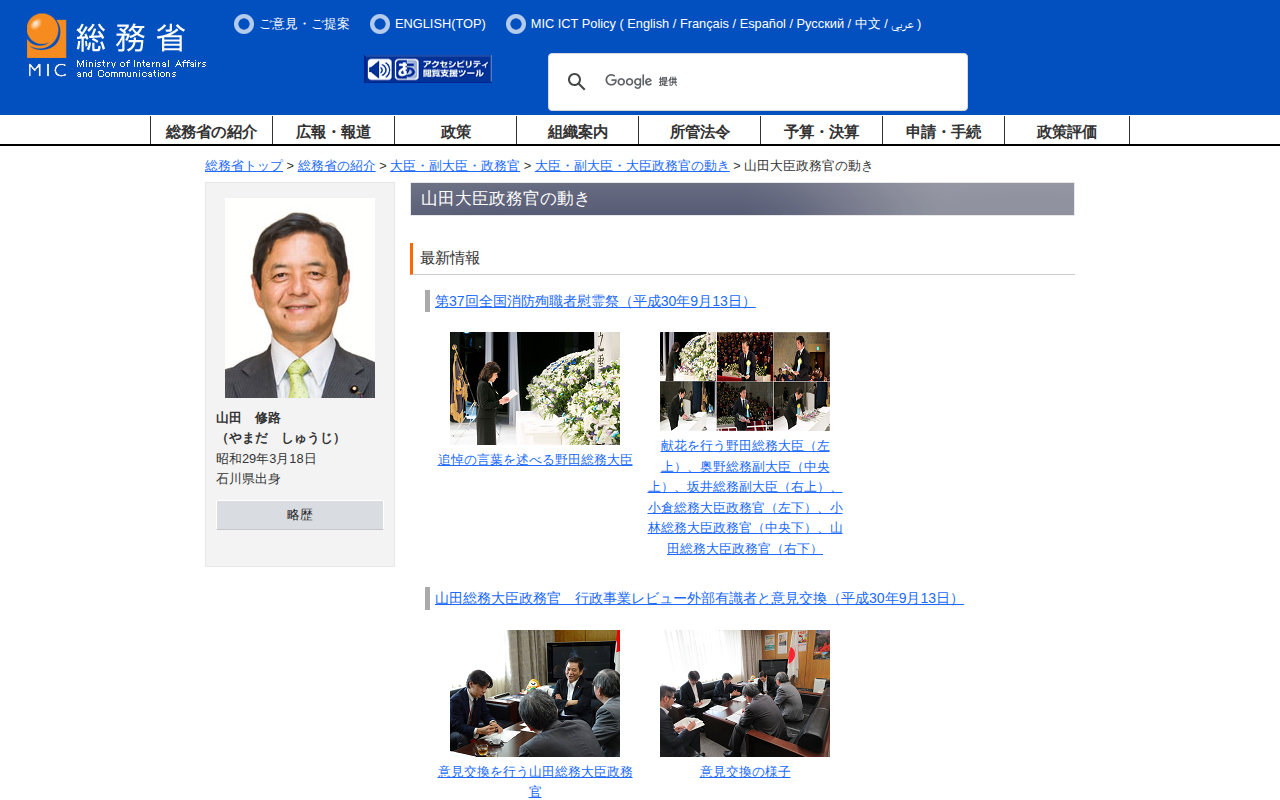Click the MIC 総務省 logo

coord(116,46)
